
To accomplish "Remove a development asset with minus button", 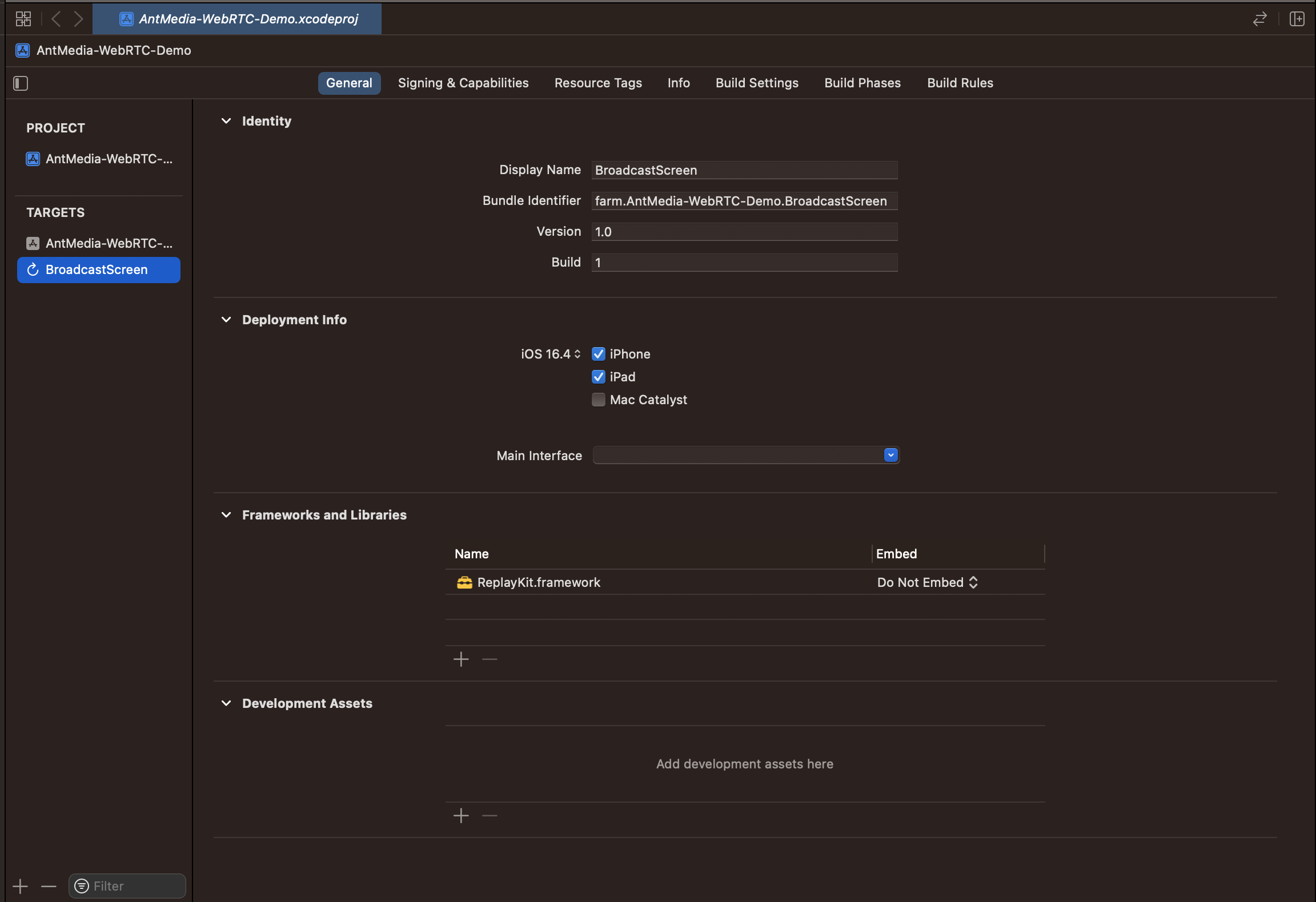I will coord(490,816).
